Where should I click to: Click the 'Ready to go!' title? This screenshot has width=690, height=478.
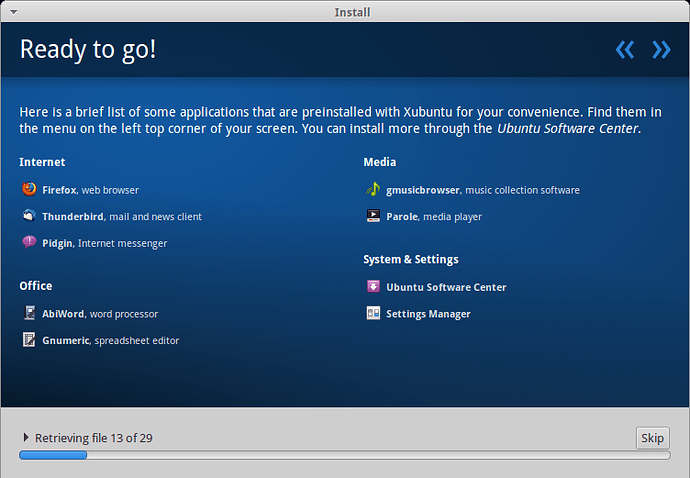coord(88,49)
